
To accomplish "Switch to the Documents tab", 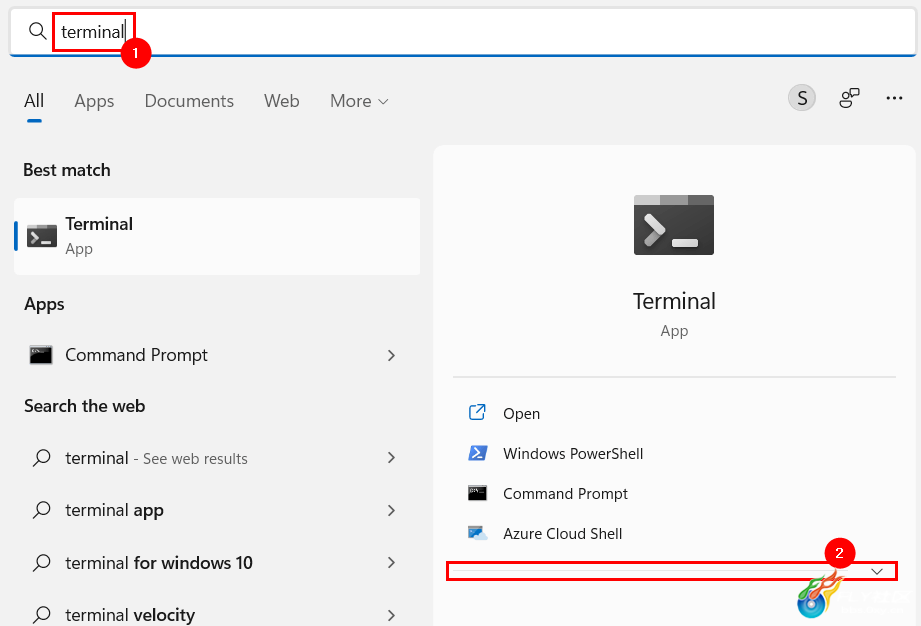I will coord(189,101).
